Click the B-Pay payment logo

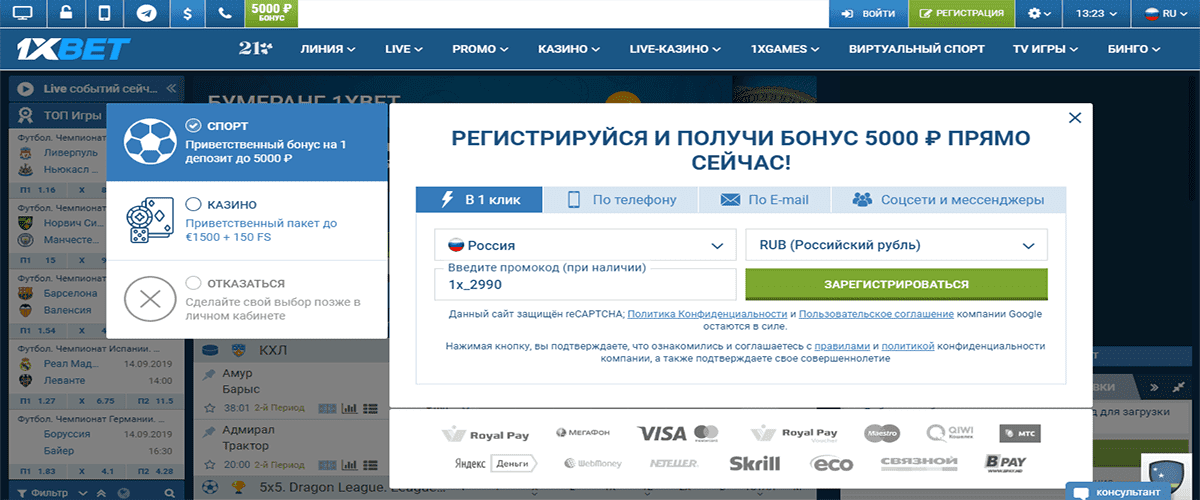point(1006,464)
